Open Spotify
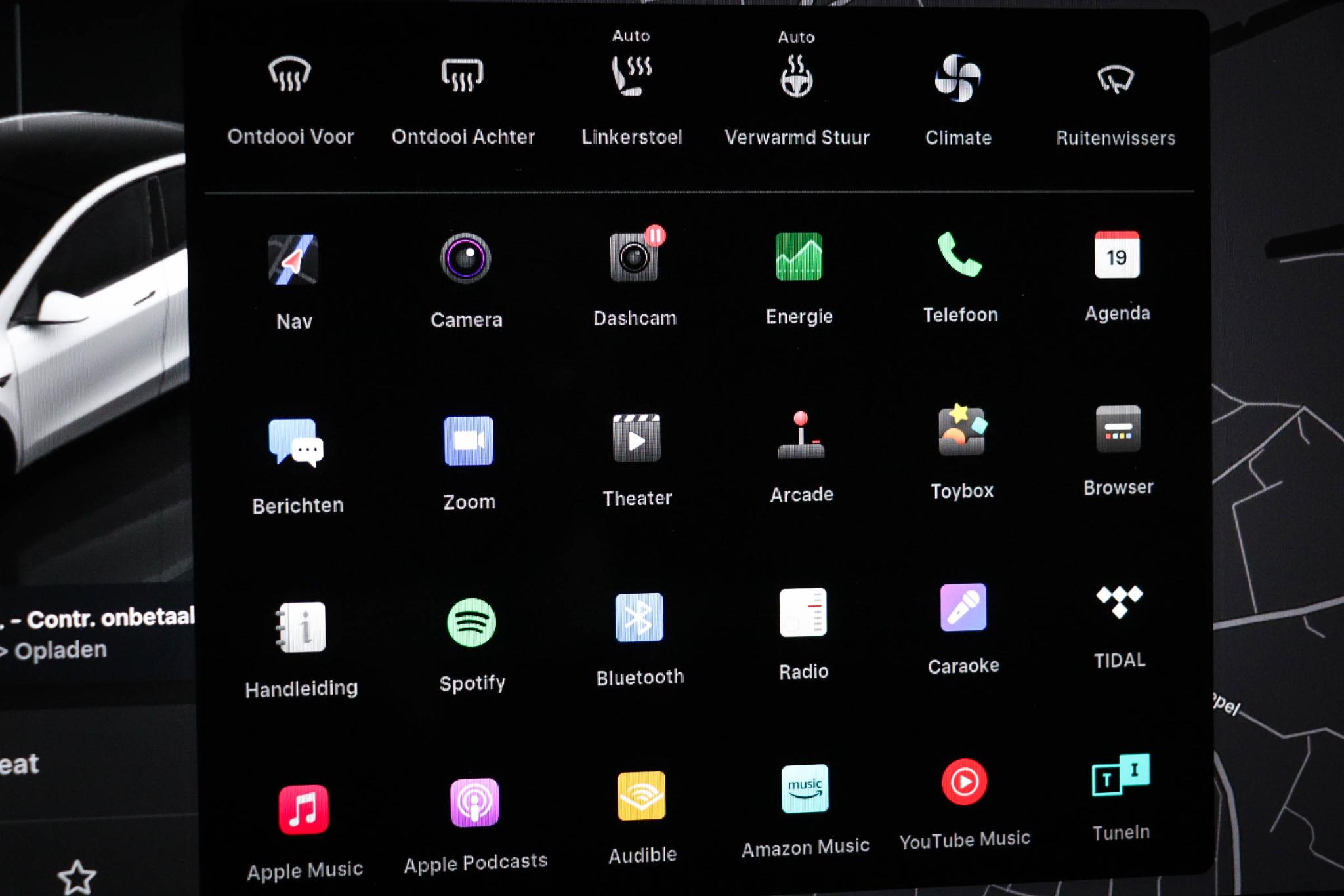The width and height of the screenshot is (1344, 896). (x=471, y=622)
